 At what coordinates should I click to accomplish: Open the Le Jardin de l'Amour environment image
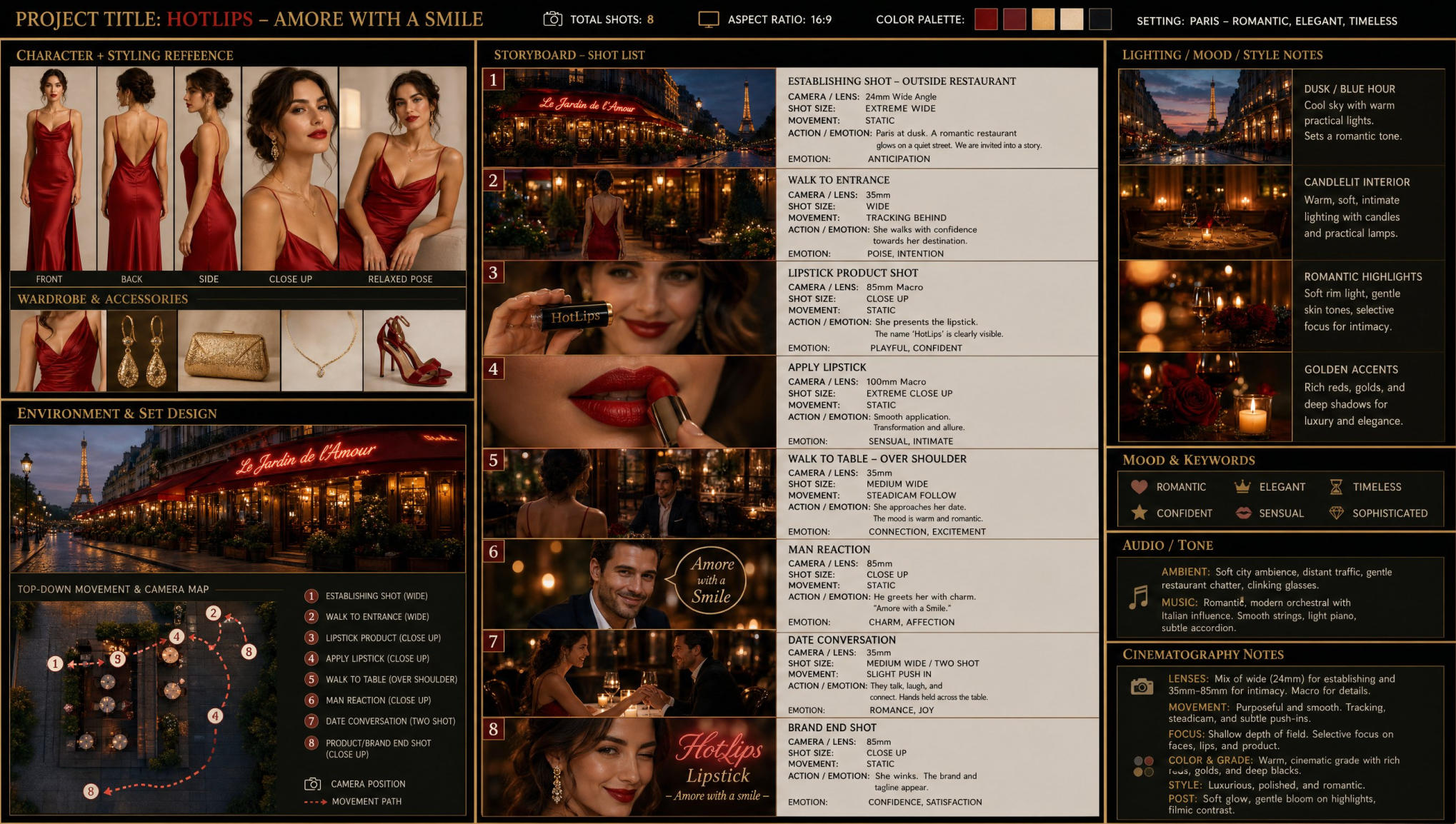(x=238, y=499)
